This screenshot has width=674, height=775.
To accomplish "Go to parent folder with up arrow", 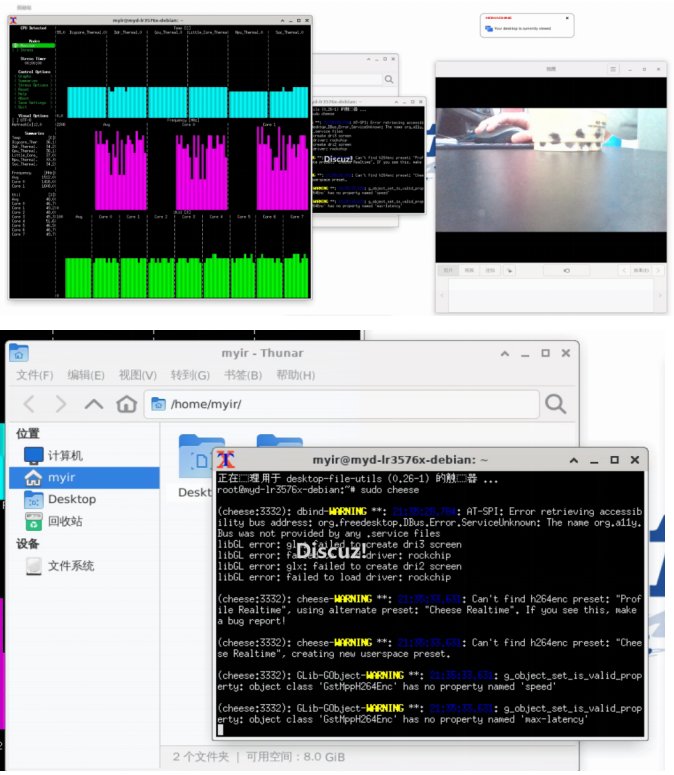I will coord(94,404).
